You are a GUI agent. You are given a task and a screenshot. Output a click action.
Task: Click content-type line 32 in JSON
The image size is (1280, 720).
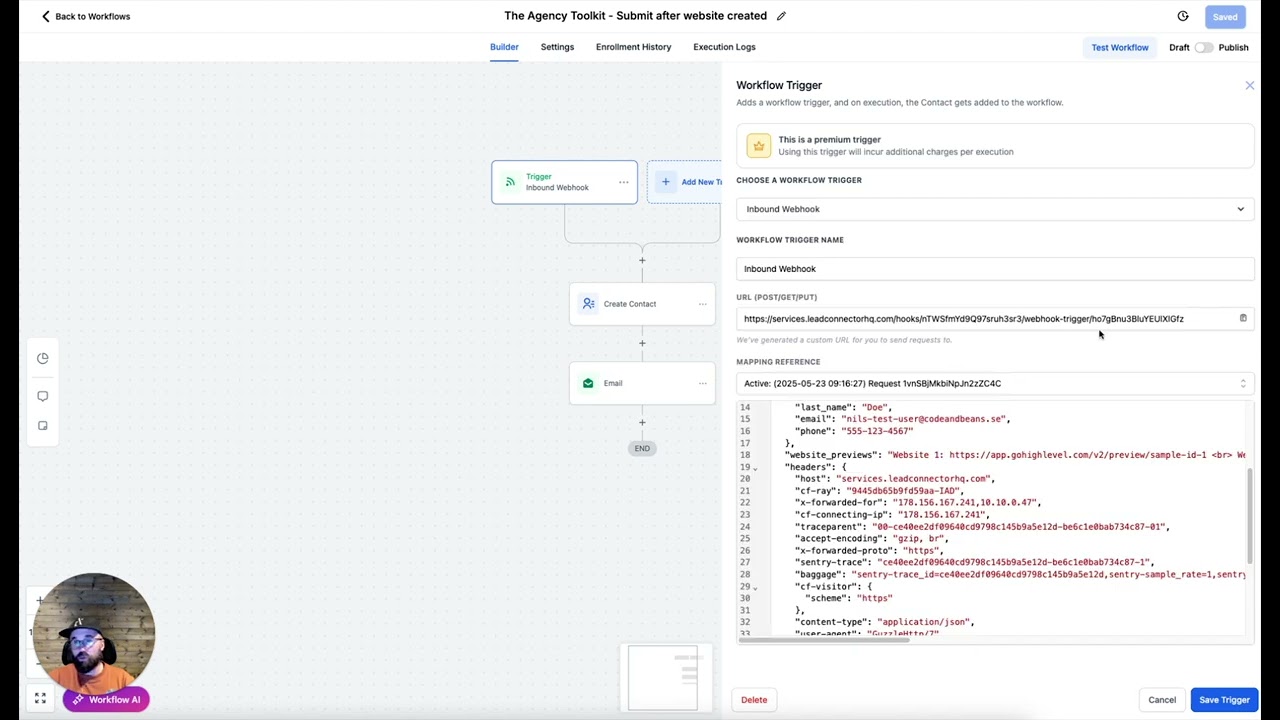(884, 622)
